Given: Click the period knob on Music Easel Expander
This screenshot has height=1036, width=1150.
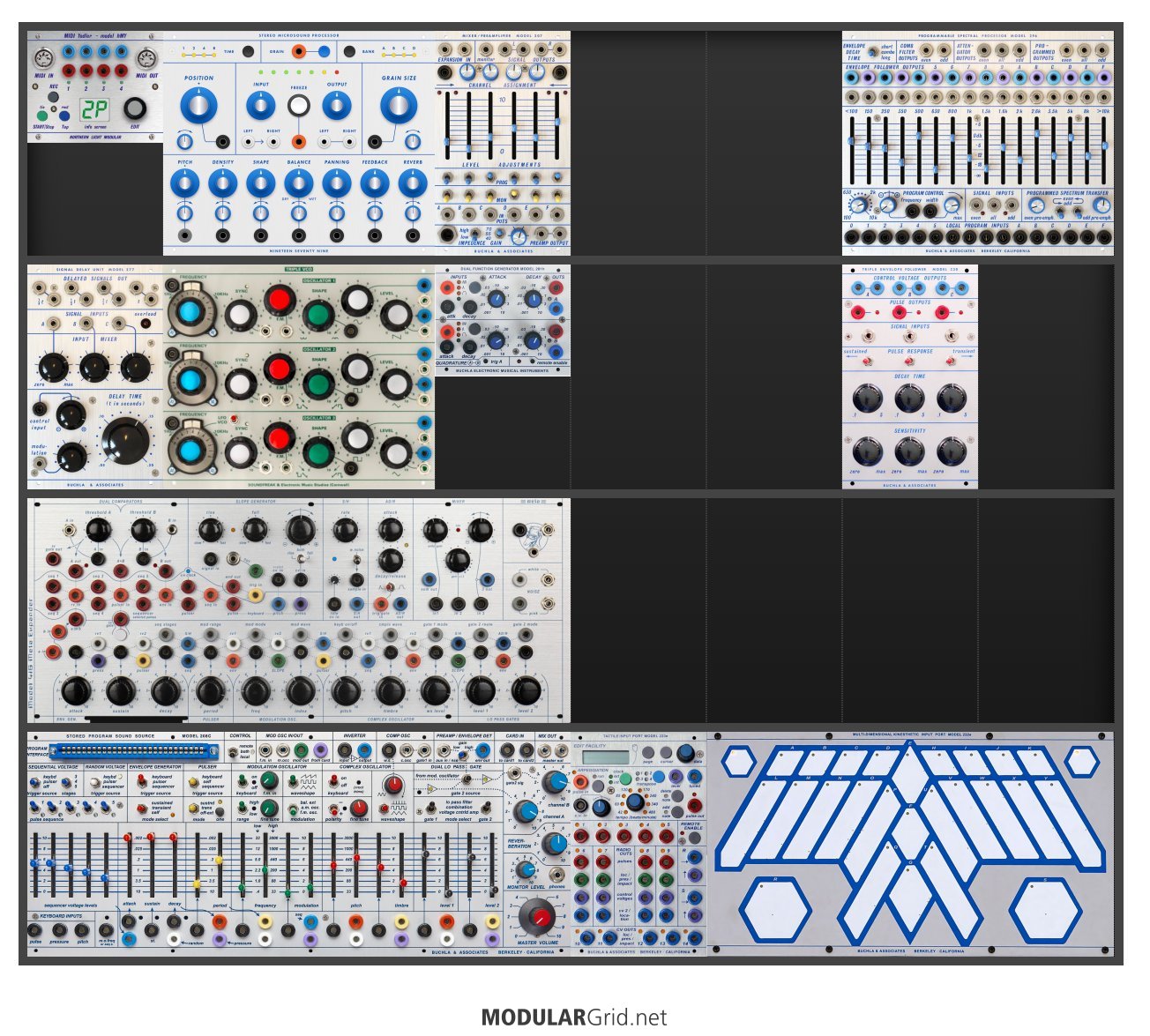Looking at the screenshot, I should (211, 692).
